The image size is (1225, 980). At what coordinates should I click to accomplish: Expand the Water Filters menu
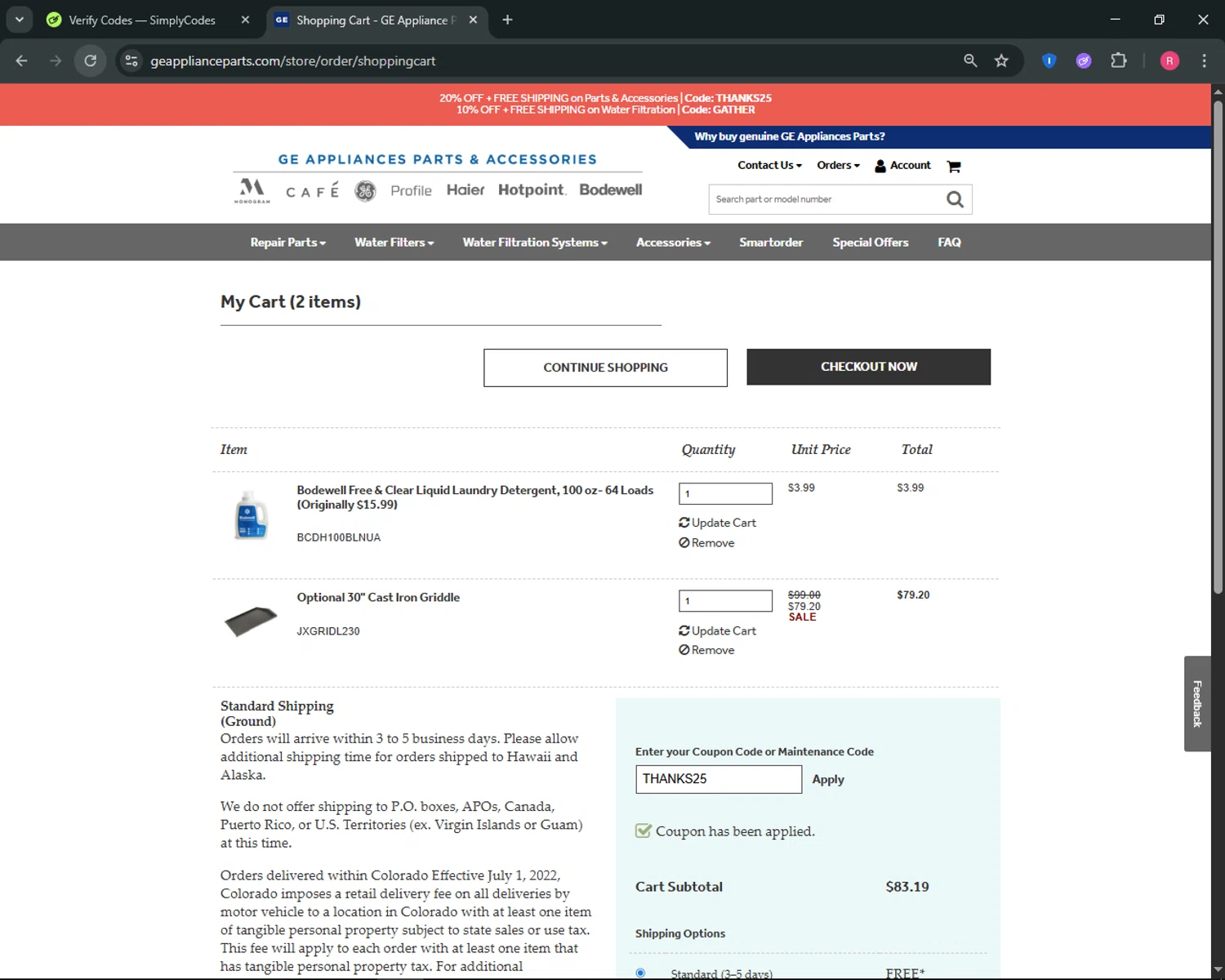(x=394, y=243)
